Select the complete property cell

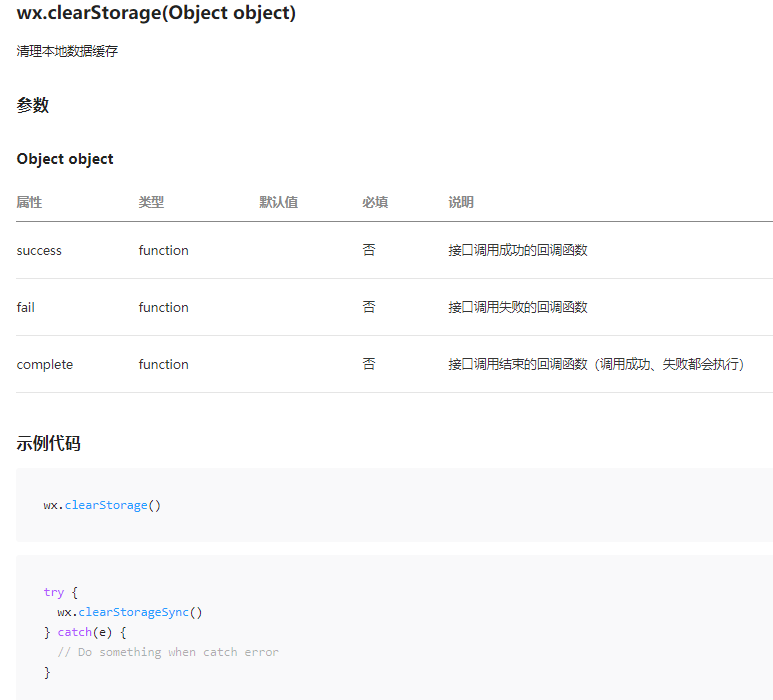point(44,365)
